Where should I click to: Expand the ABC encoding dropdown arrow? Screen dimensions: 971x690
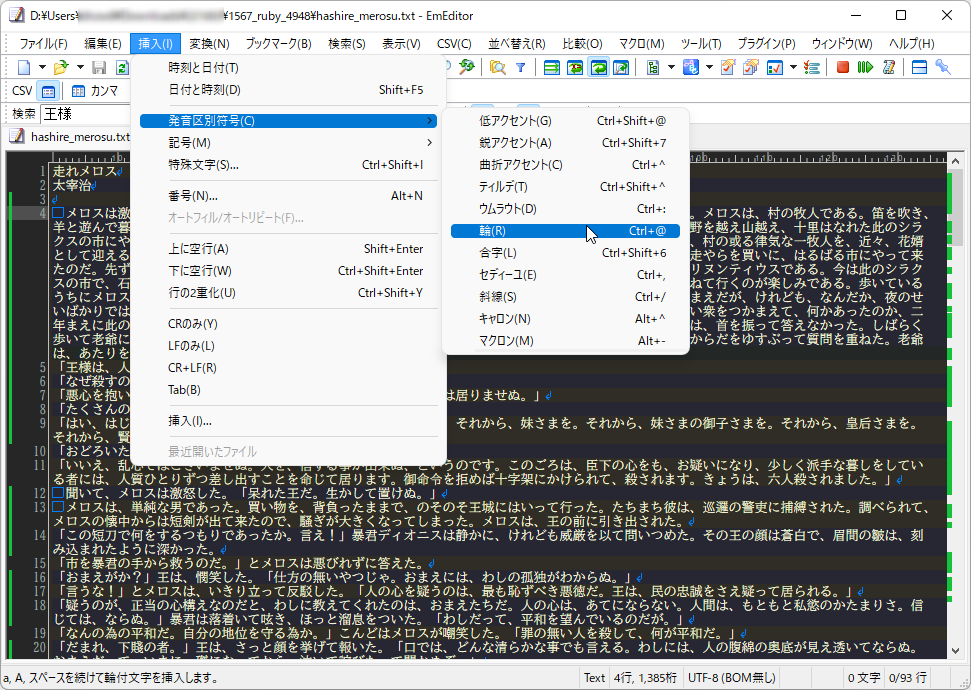click(x=709, y=68)
